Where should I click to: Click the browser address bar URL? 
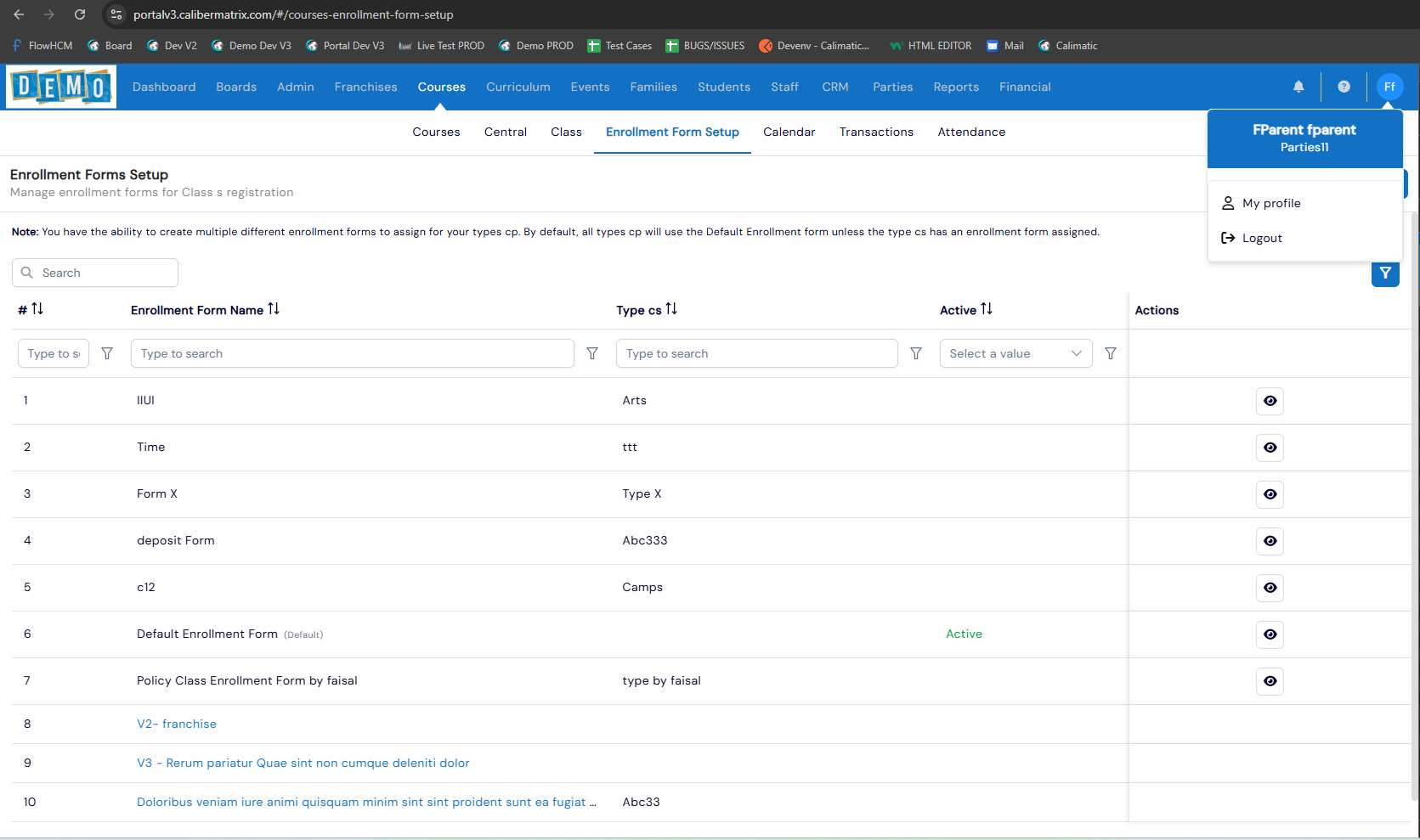tap(293, 14)
